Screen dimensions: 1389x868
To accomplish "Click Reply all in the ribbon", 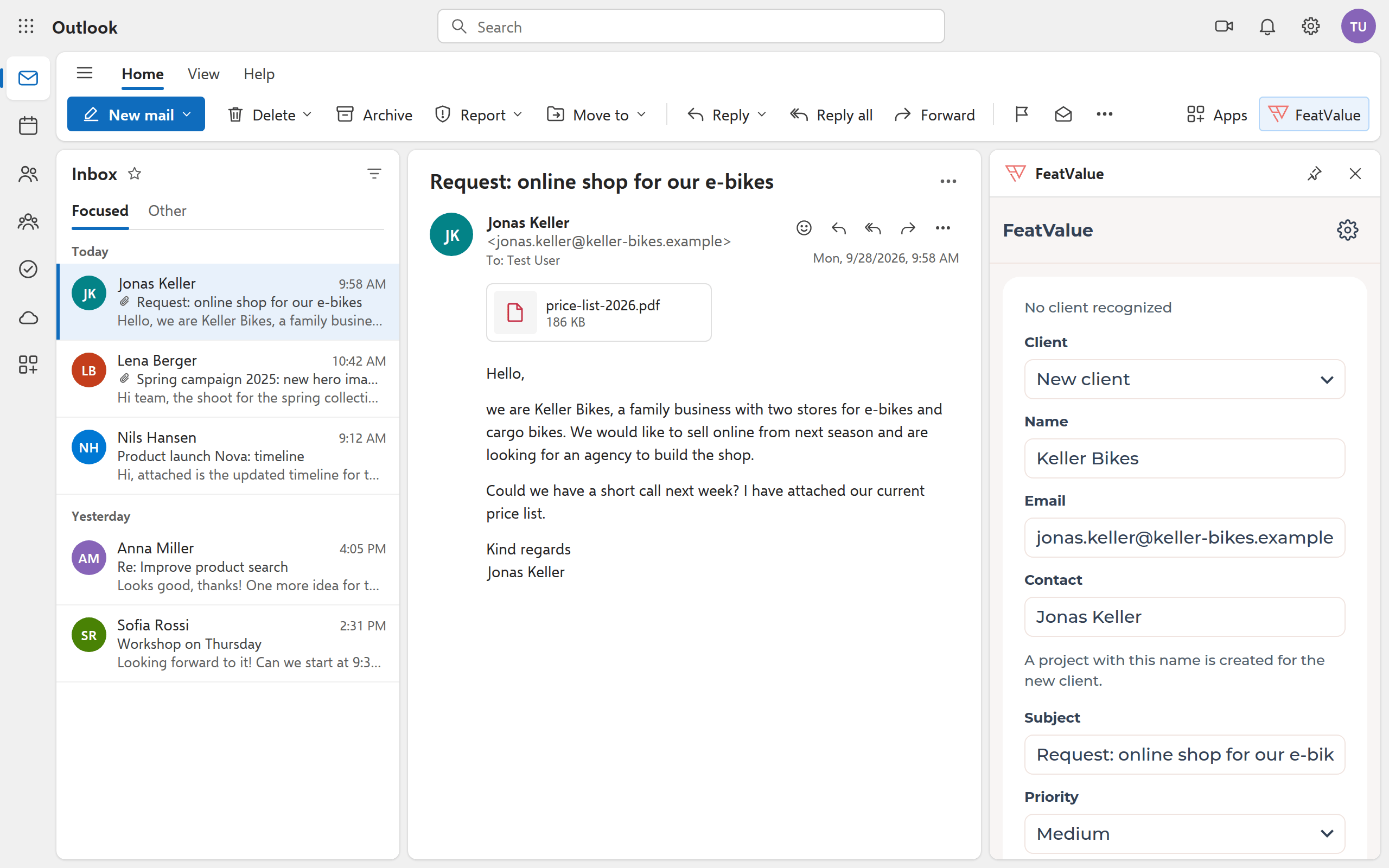I will [831, 114].
